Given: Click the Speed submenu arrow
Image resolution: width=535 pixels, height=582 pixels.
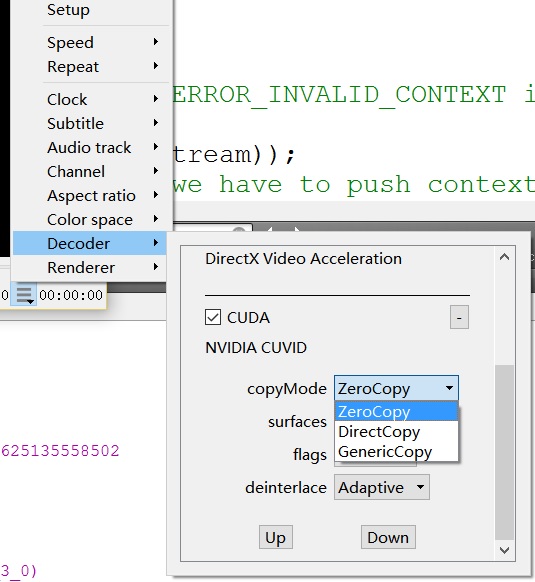Looking at the screenshot, I should click(156, 42).
